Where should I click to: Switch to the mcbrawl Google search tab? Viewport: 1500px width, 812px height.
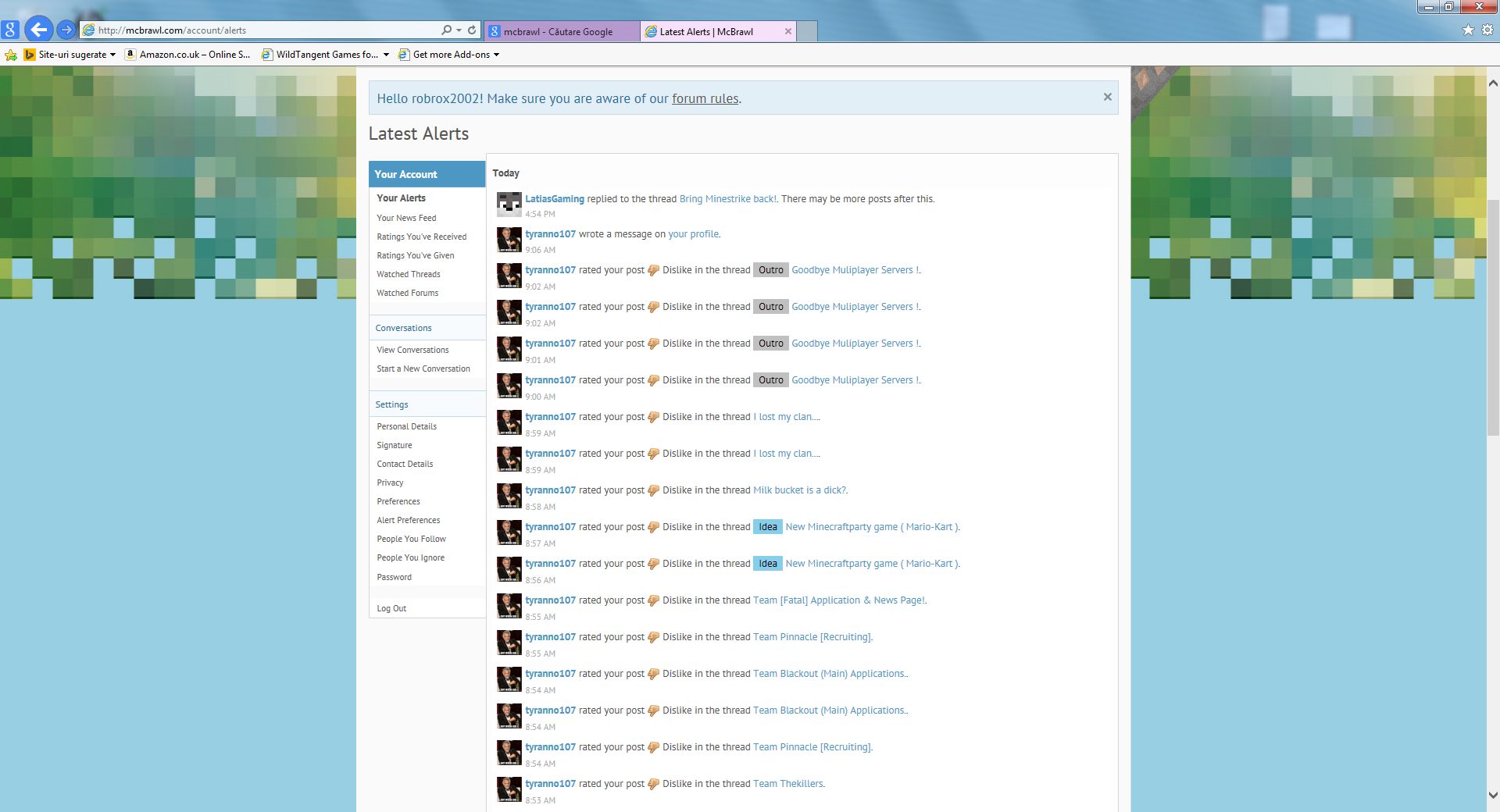pyautogui.click(x=558, y=32)
